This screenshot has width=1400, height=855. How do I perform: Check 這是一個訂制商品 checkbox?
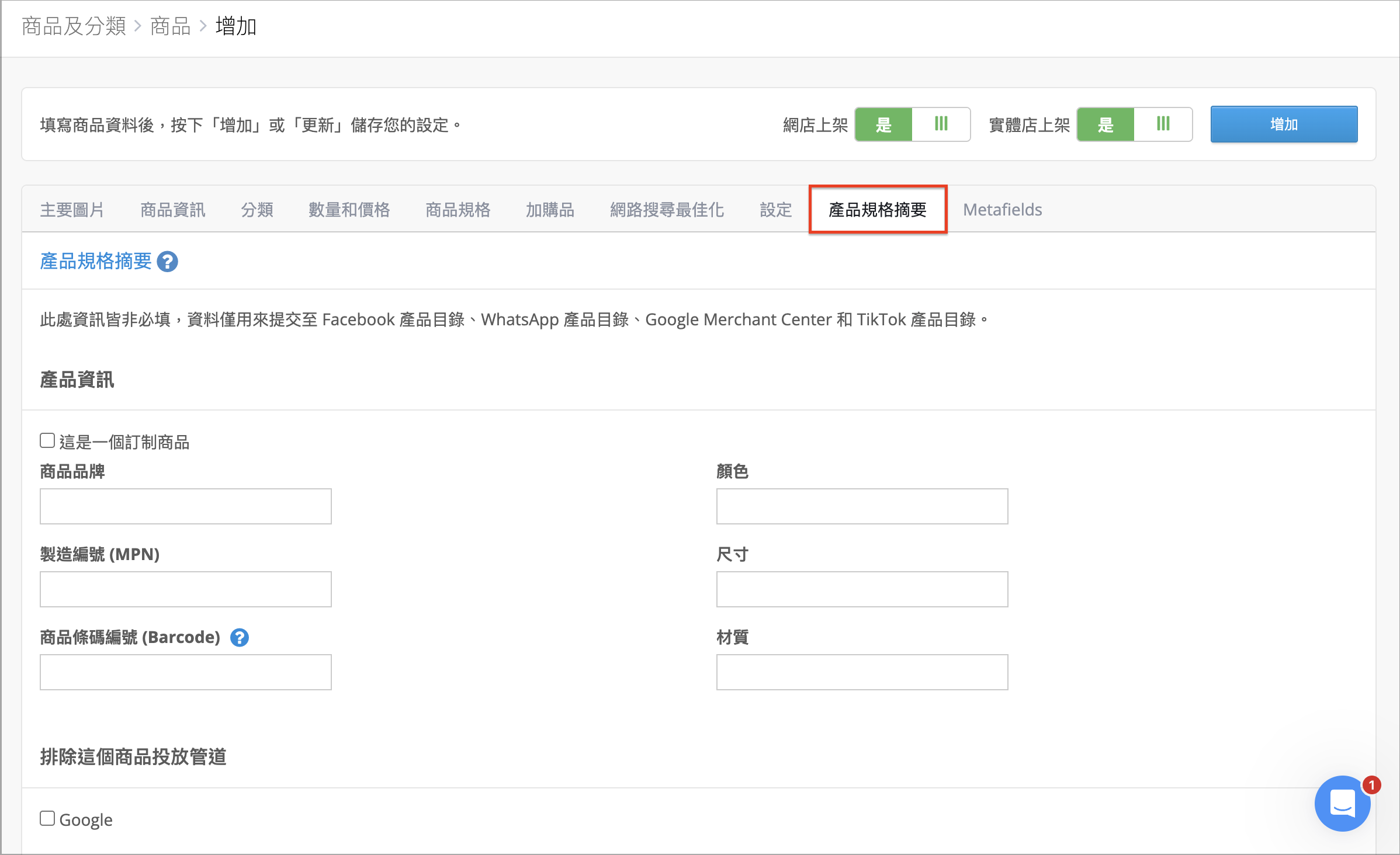47,440
